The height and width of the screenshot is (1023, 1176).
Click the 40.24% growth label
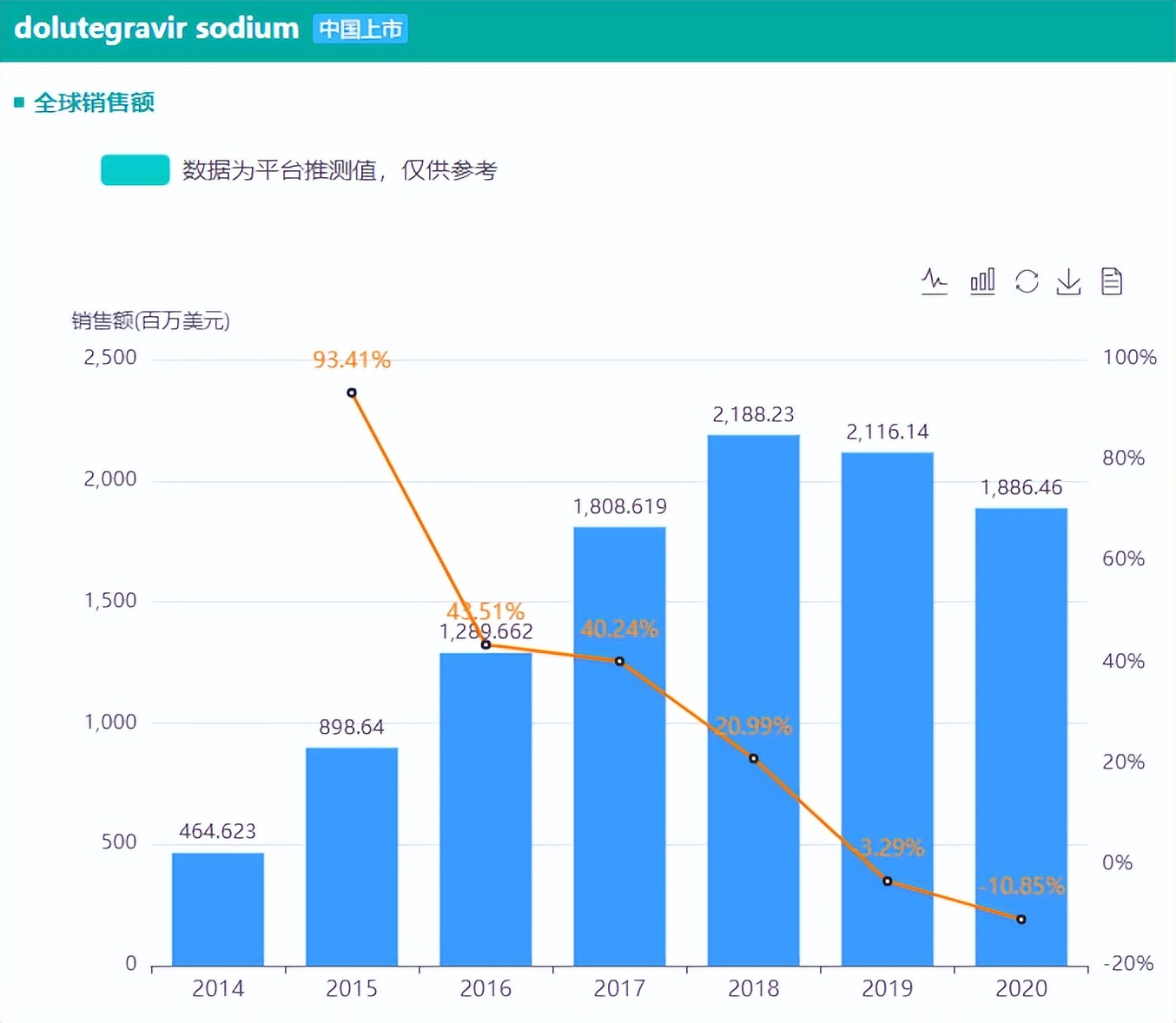point(618,629)
